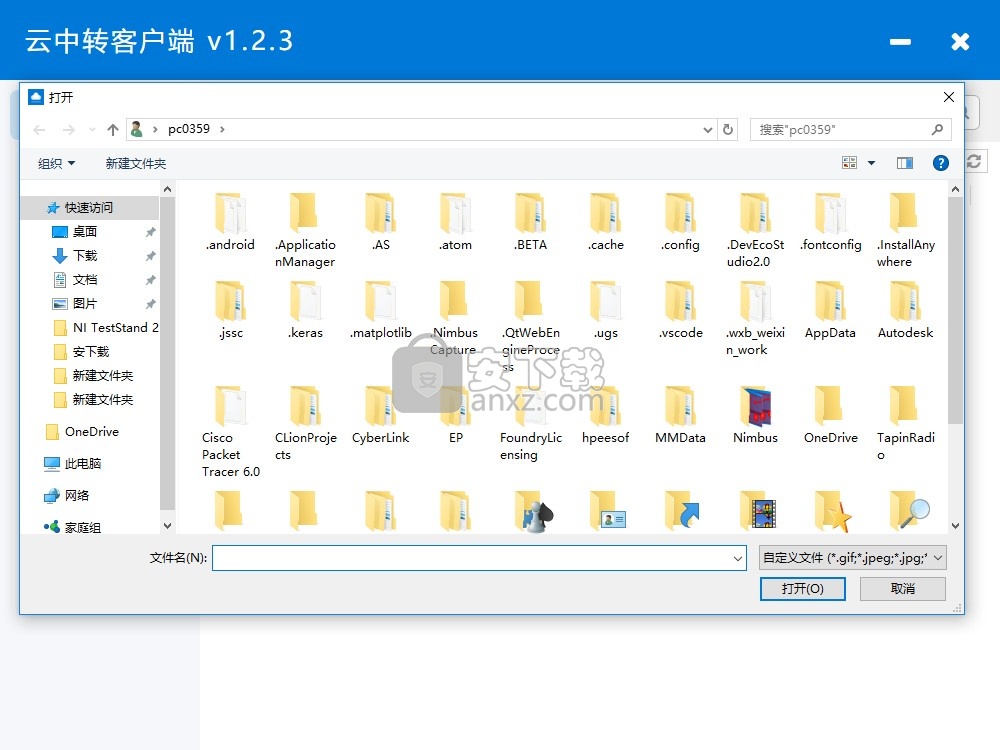Select the .DevEcoStudio2.0 folder

(x=755, y=230)
